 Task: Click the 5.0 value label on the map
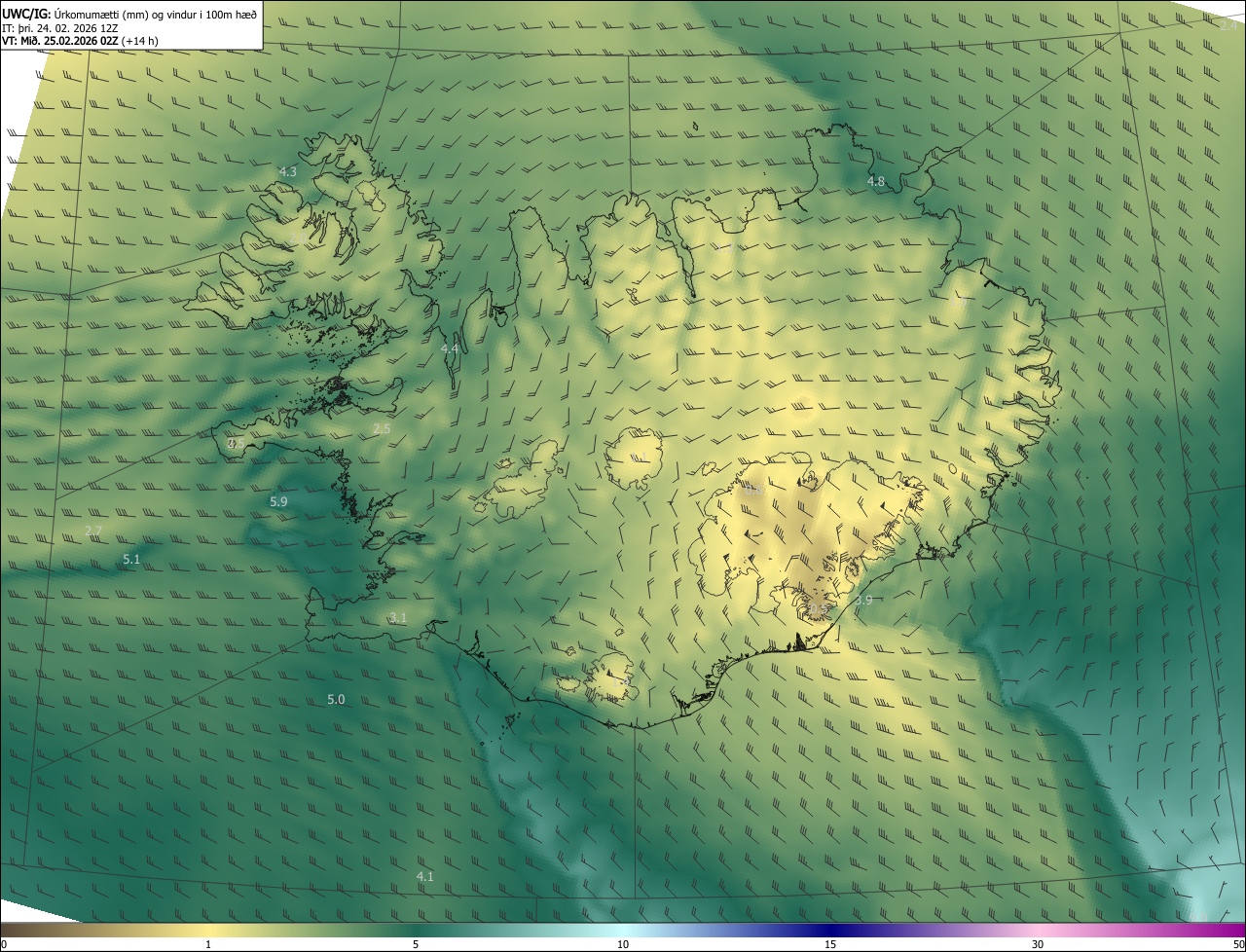click(x=336, y=699)
